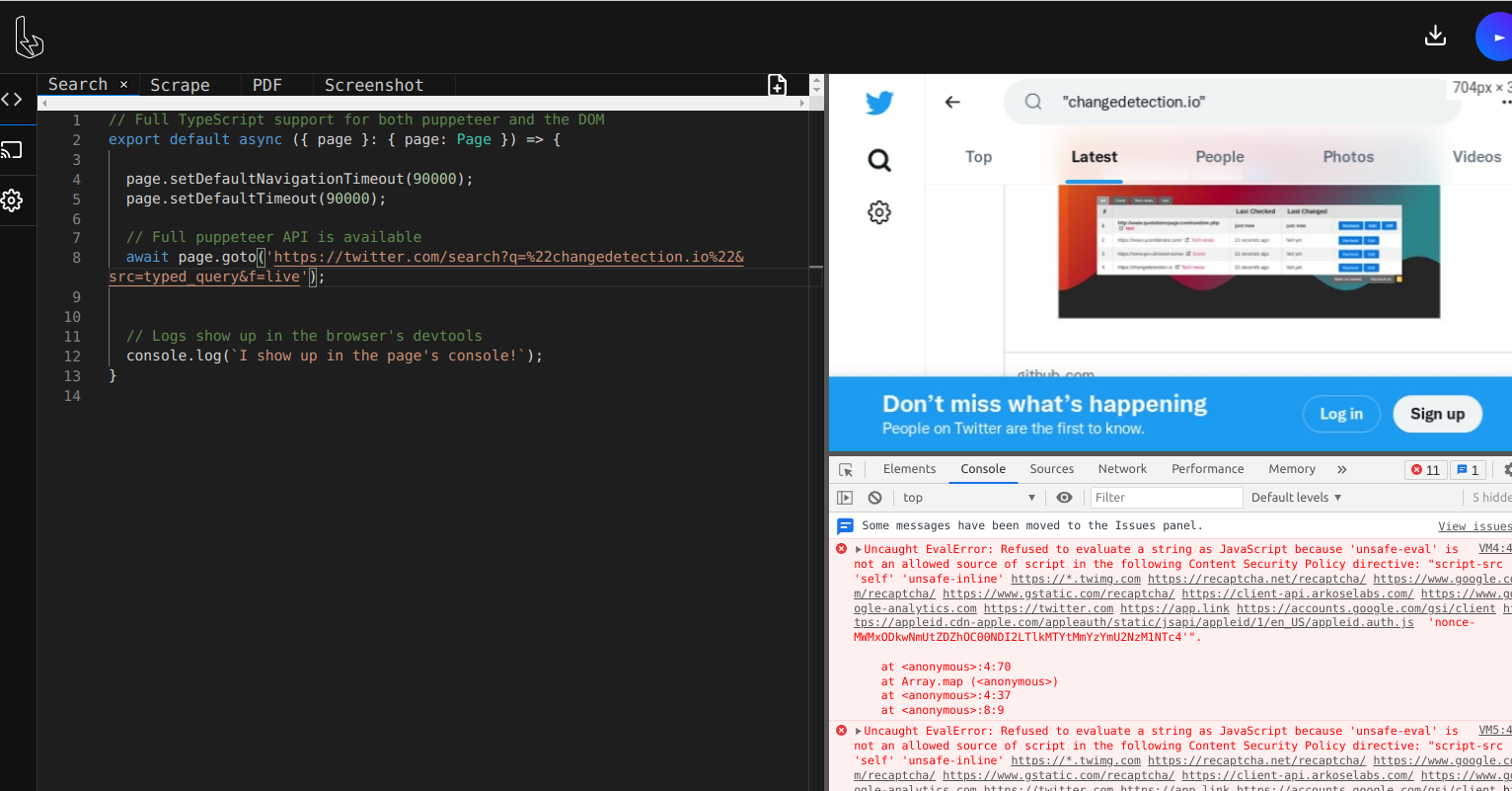Image resolution: width=1512 pixels, height=791 pixels.
Task: Open DevTools Console tab
Action: (983, 469)
